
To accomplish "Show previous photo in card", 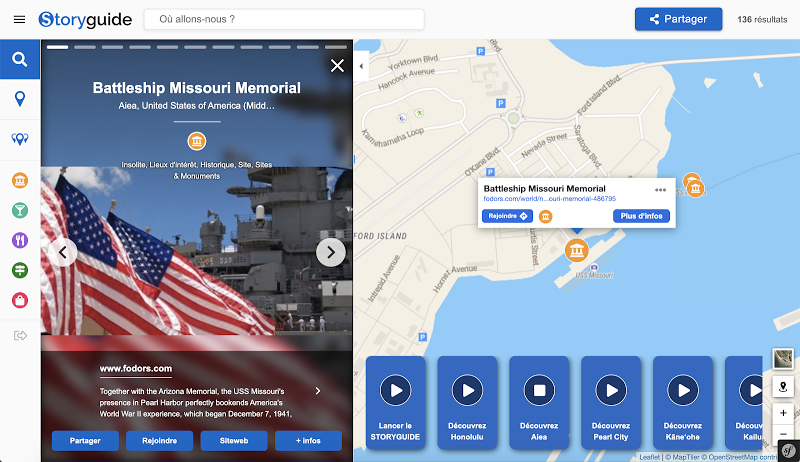I will (x=63, y=252).
